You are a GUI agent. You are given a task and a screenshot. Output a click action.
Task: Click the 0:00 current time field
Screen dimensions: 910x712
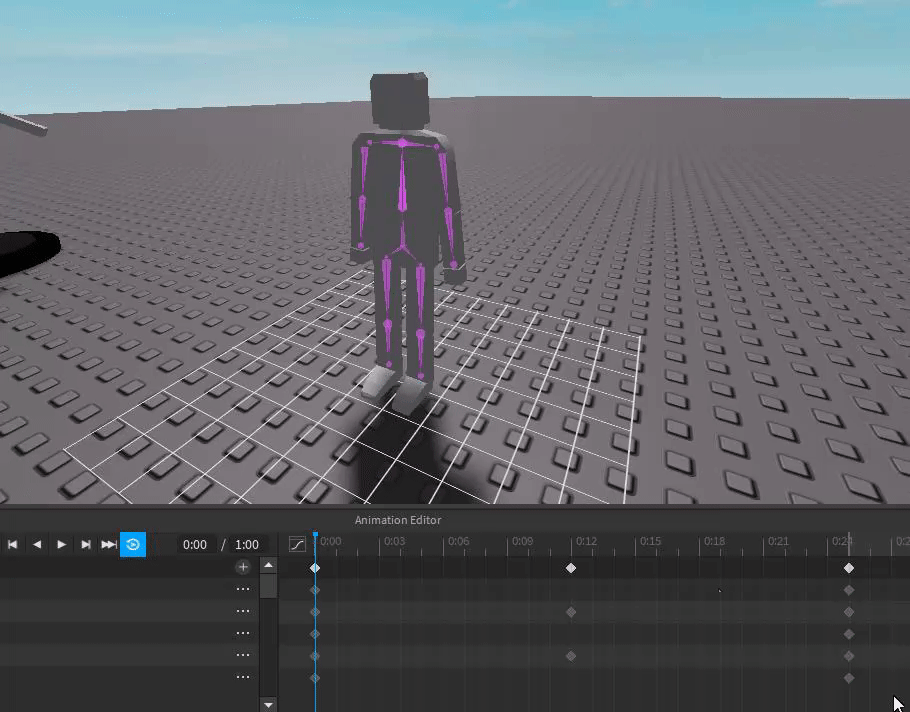(x=194, y=544)
